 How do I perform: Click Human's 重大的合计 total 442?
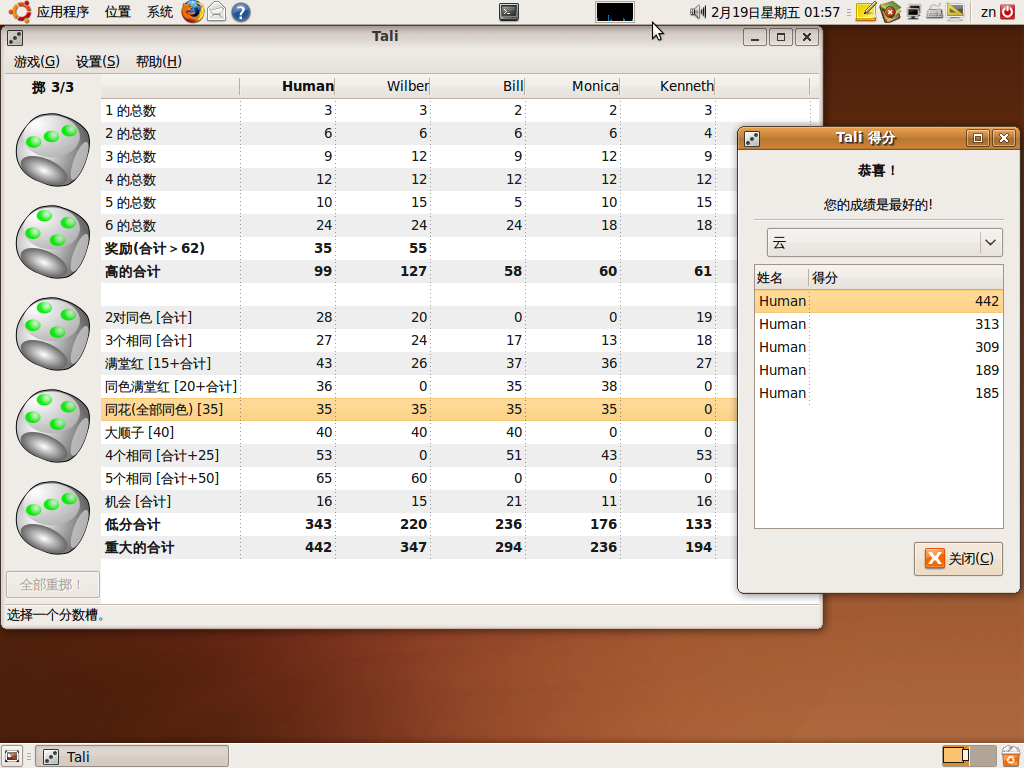tap(318, 547)
